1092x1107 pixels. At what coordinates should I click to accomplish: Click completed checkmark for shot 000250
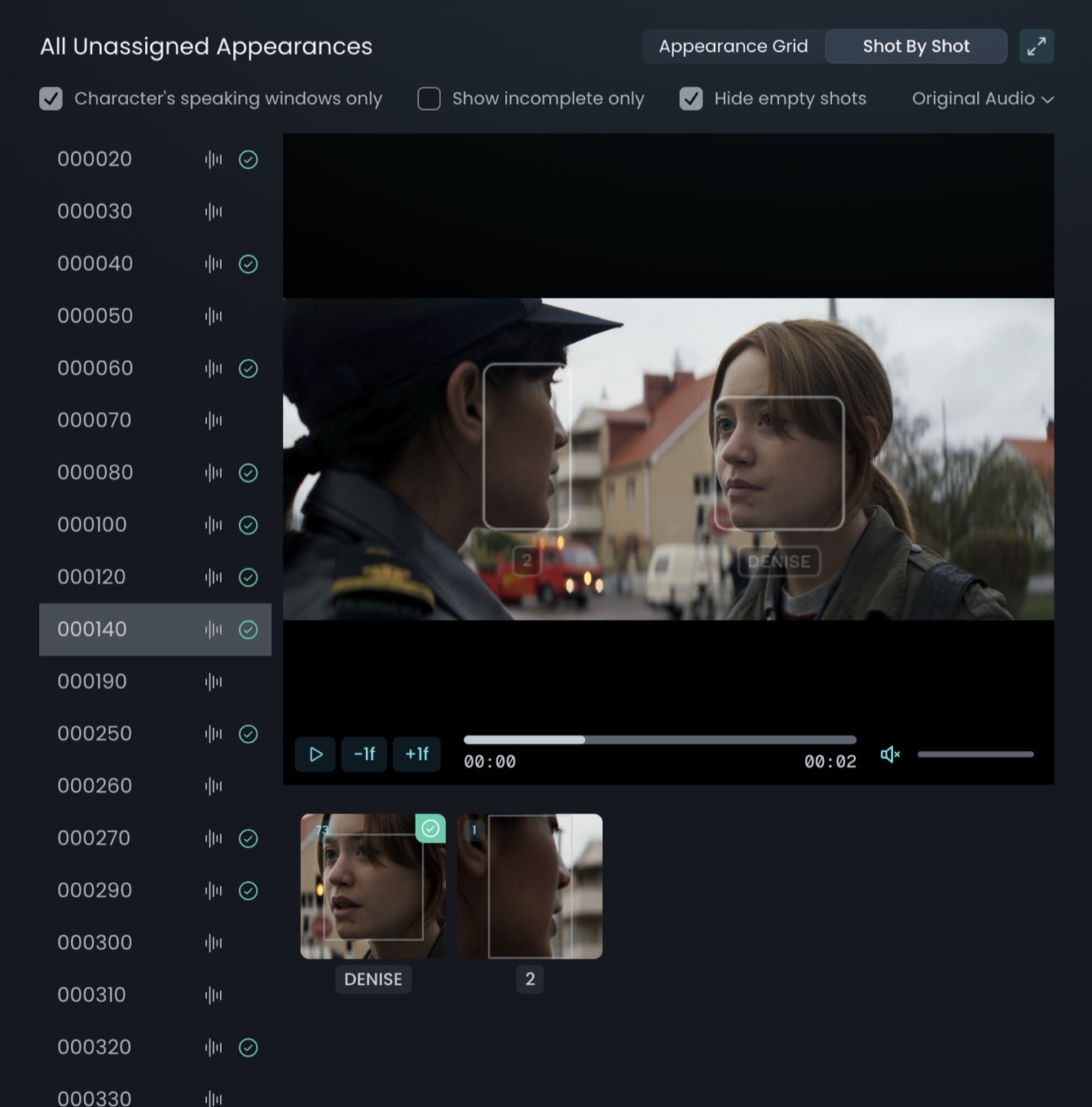(249, 734)
